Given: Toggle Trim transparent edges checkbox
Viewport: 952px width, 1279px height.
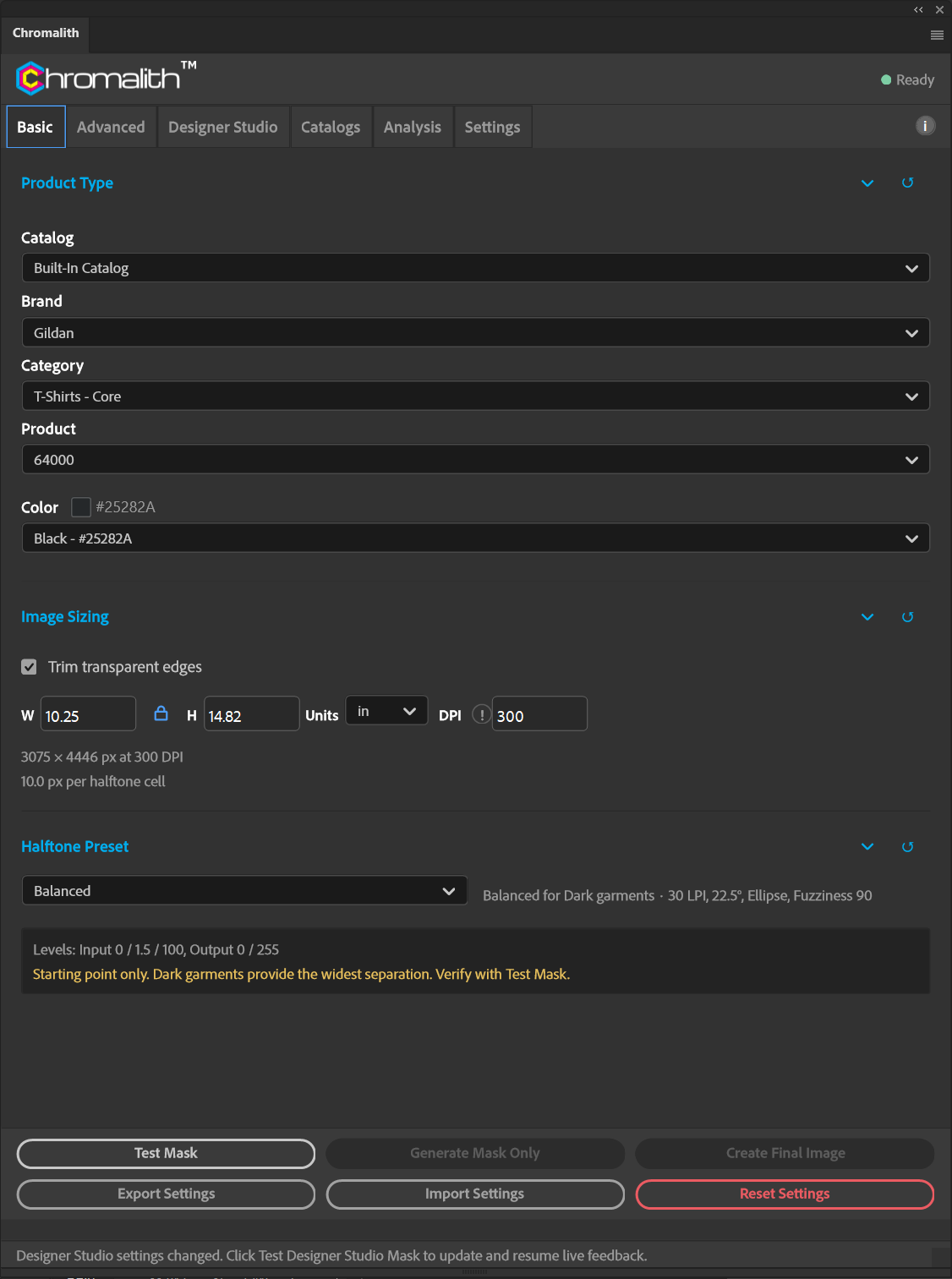Looking at the screenshot, I should click(29, 667).
